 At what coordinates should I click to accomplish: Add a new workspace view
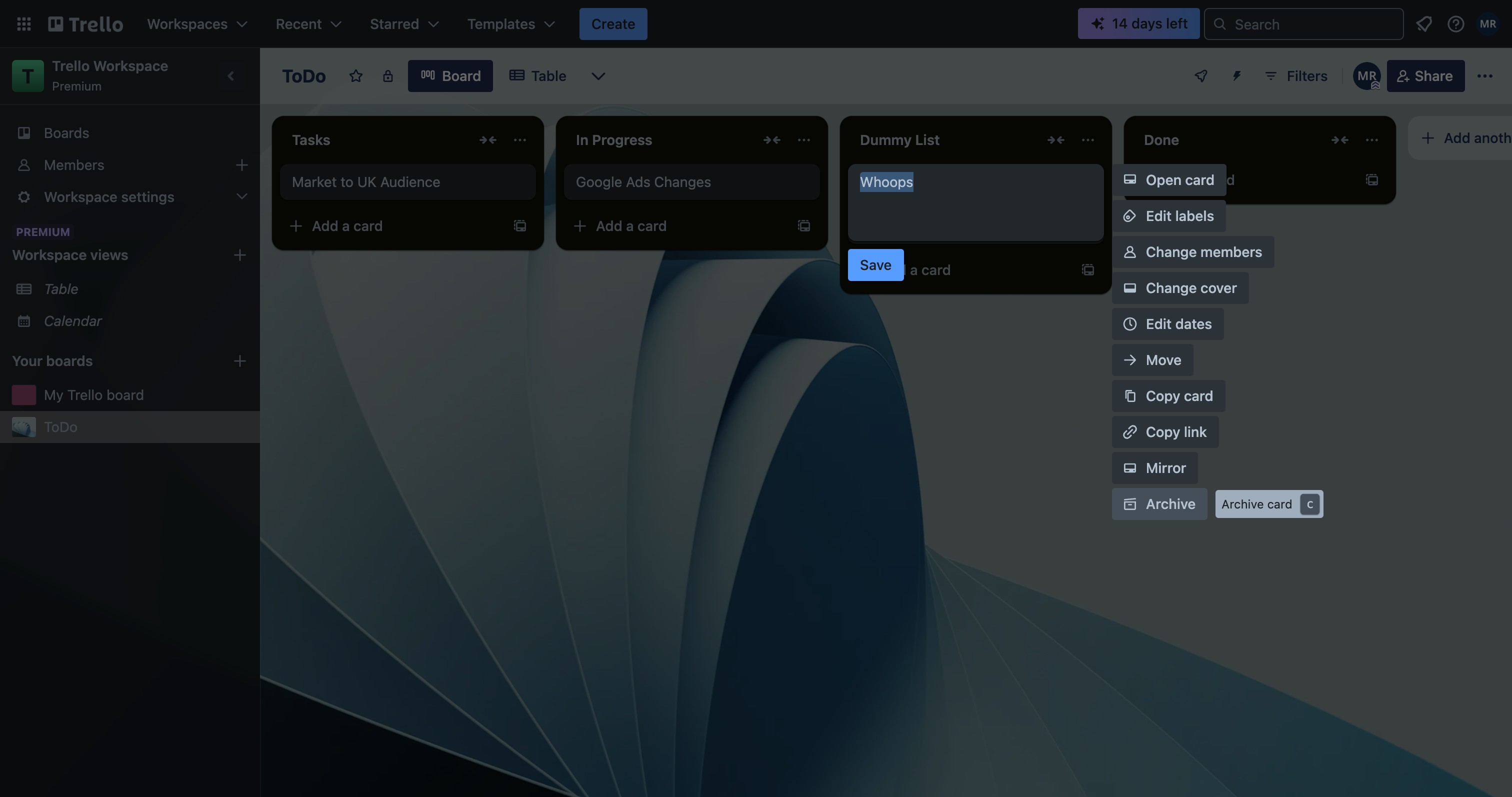[x=239, y=254]
